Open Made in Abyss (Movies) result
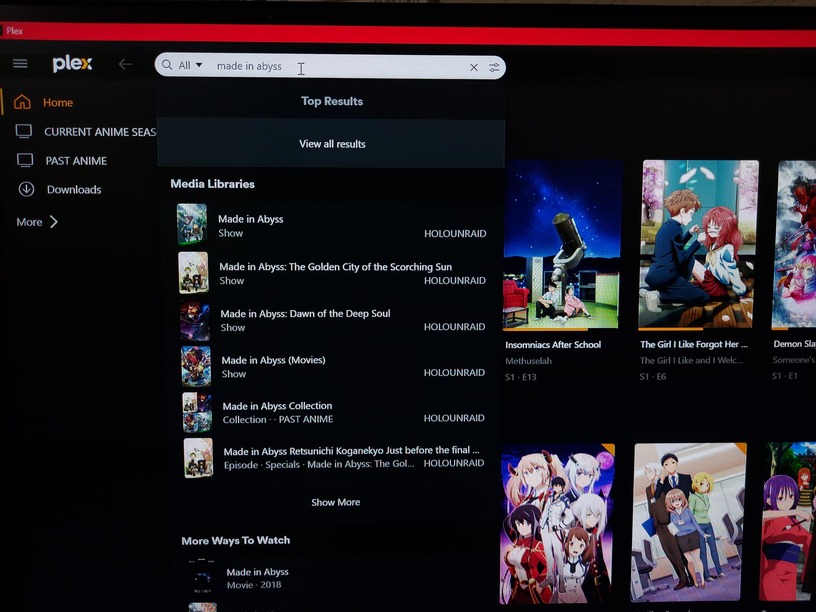 point(332,366)
